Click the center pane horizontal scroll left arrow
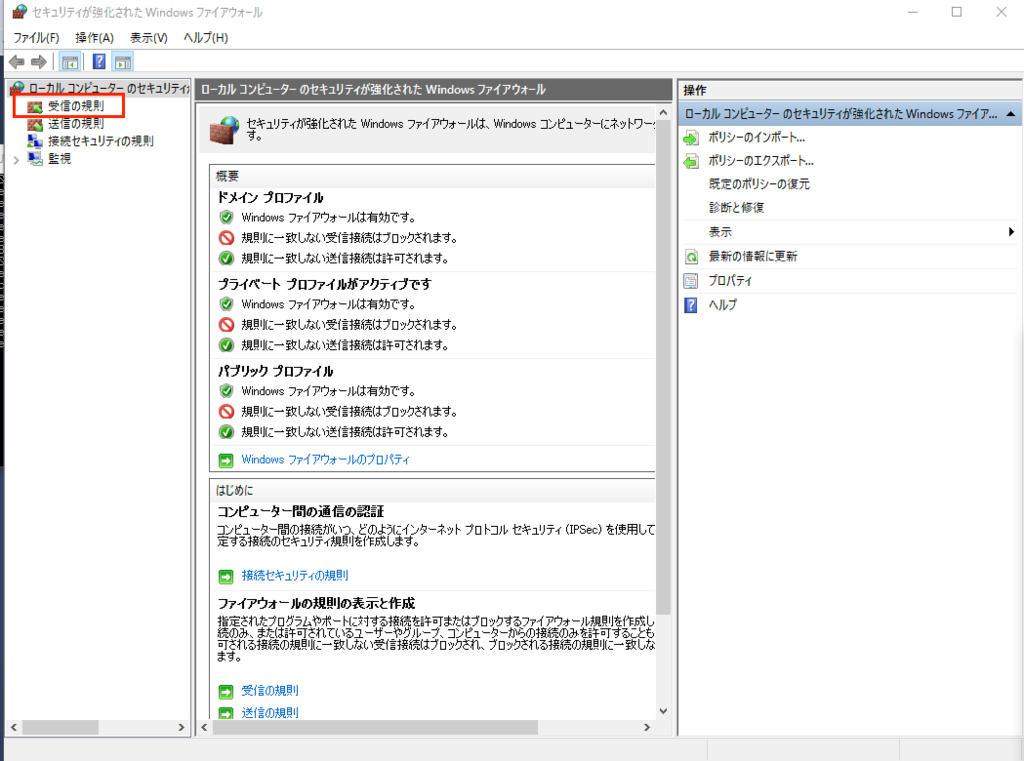This screenshot has height=761, width=1024. 204,727
